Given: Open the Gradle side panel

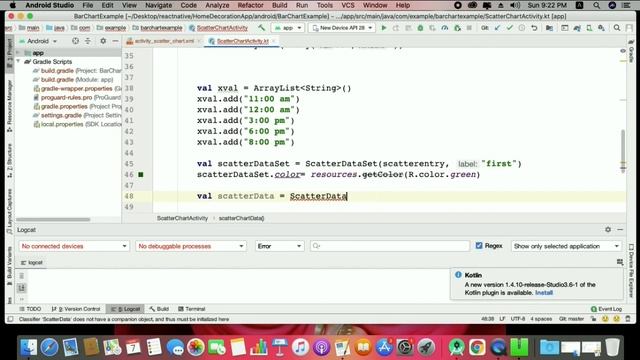Looking at the screenshot, I should point(631,51).
